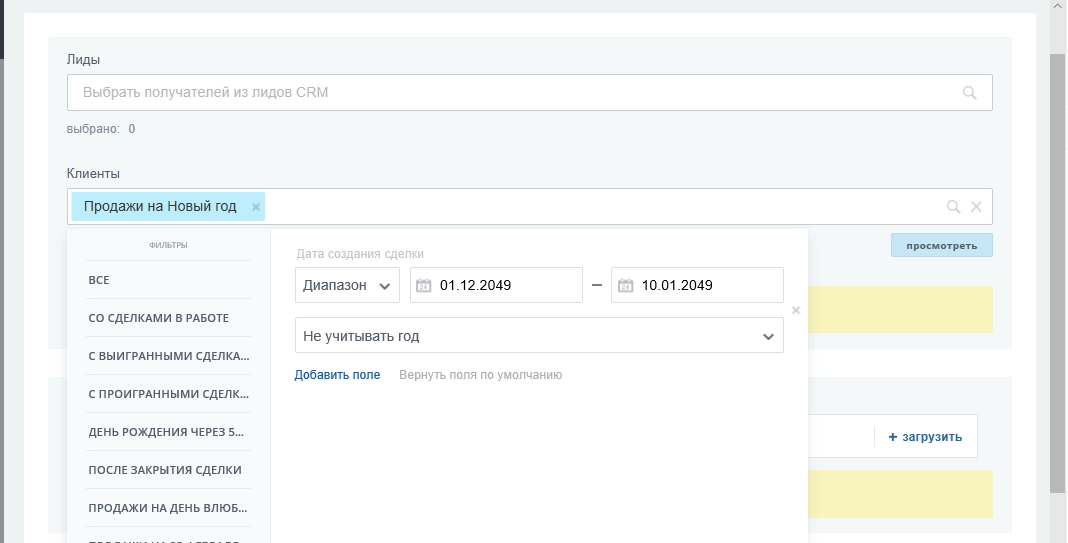This screenshot has width=1068, height=543.
Task: Click the 'Добавить поле' link
Action: [x=337, y=375]
